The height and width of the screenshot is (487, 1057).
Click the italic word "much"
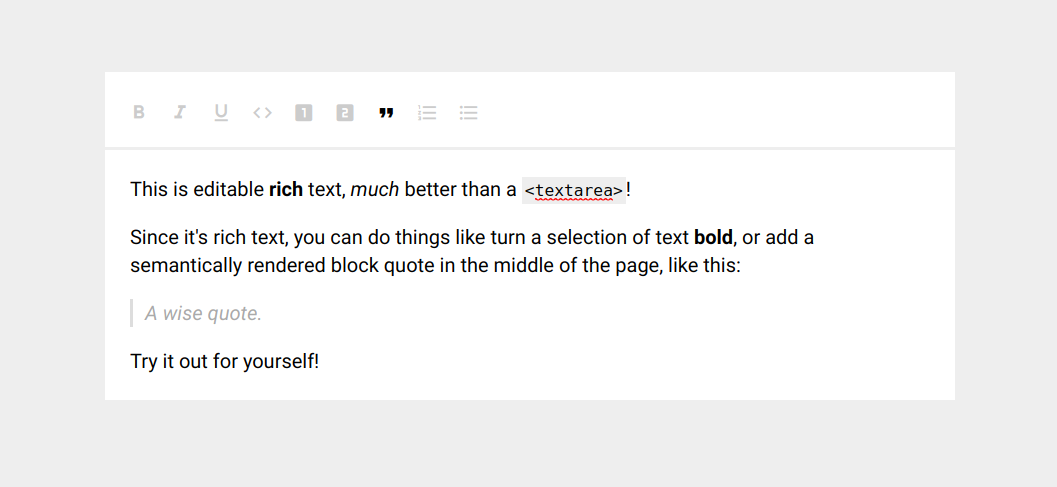pos(375,190)
